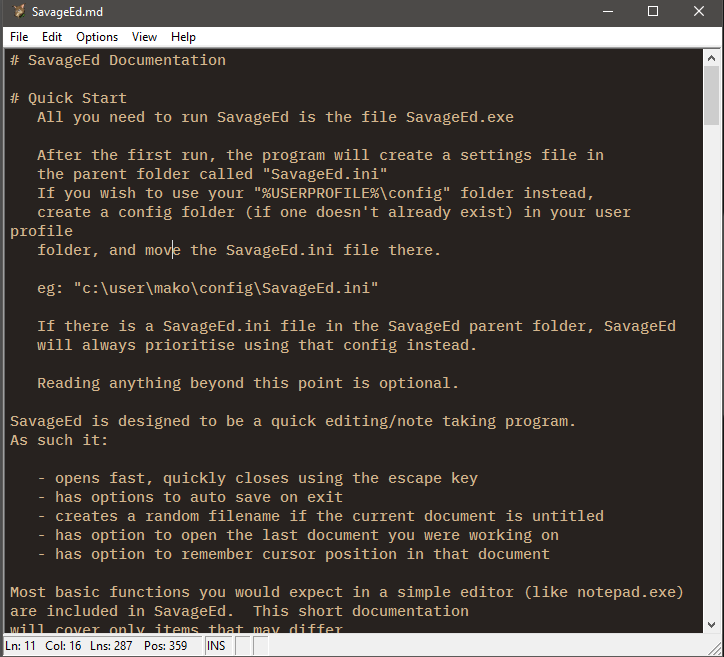
Task: Click the INS indicator in status bar
Action: point(216,645)
